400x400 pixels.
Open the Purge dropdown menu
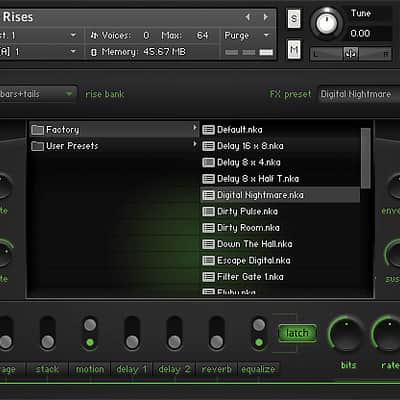tap(247, 35)
